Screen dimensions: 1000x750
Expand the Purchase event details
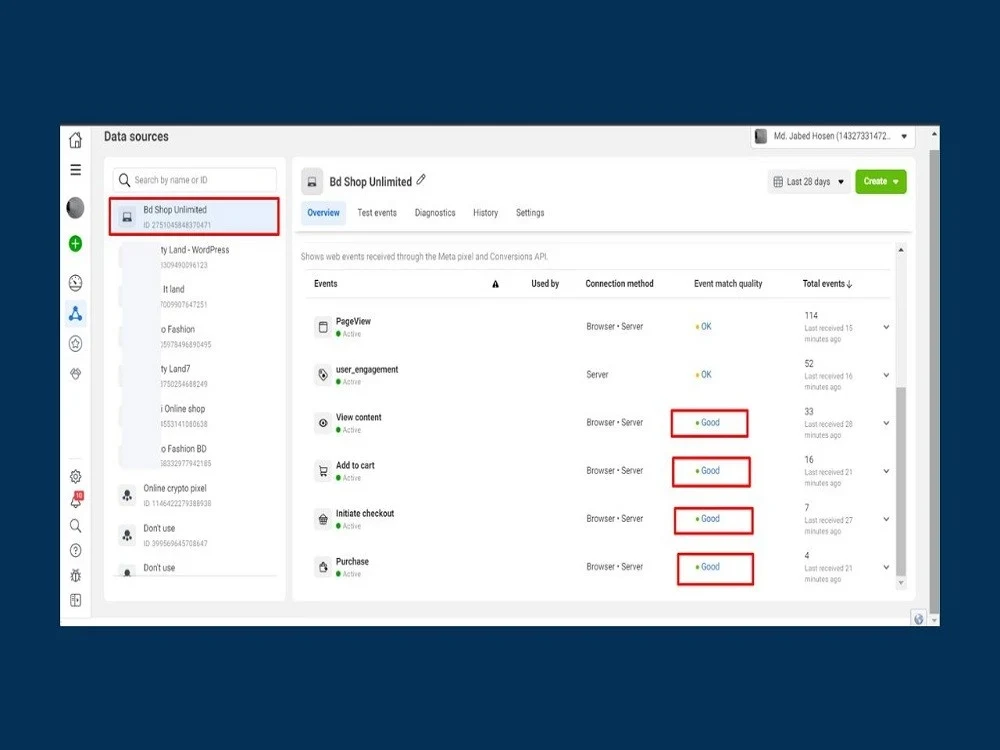tap(884, 567)
